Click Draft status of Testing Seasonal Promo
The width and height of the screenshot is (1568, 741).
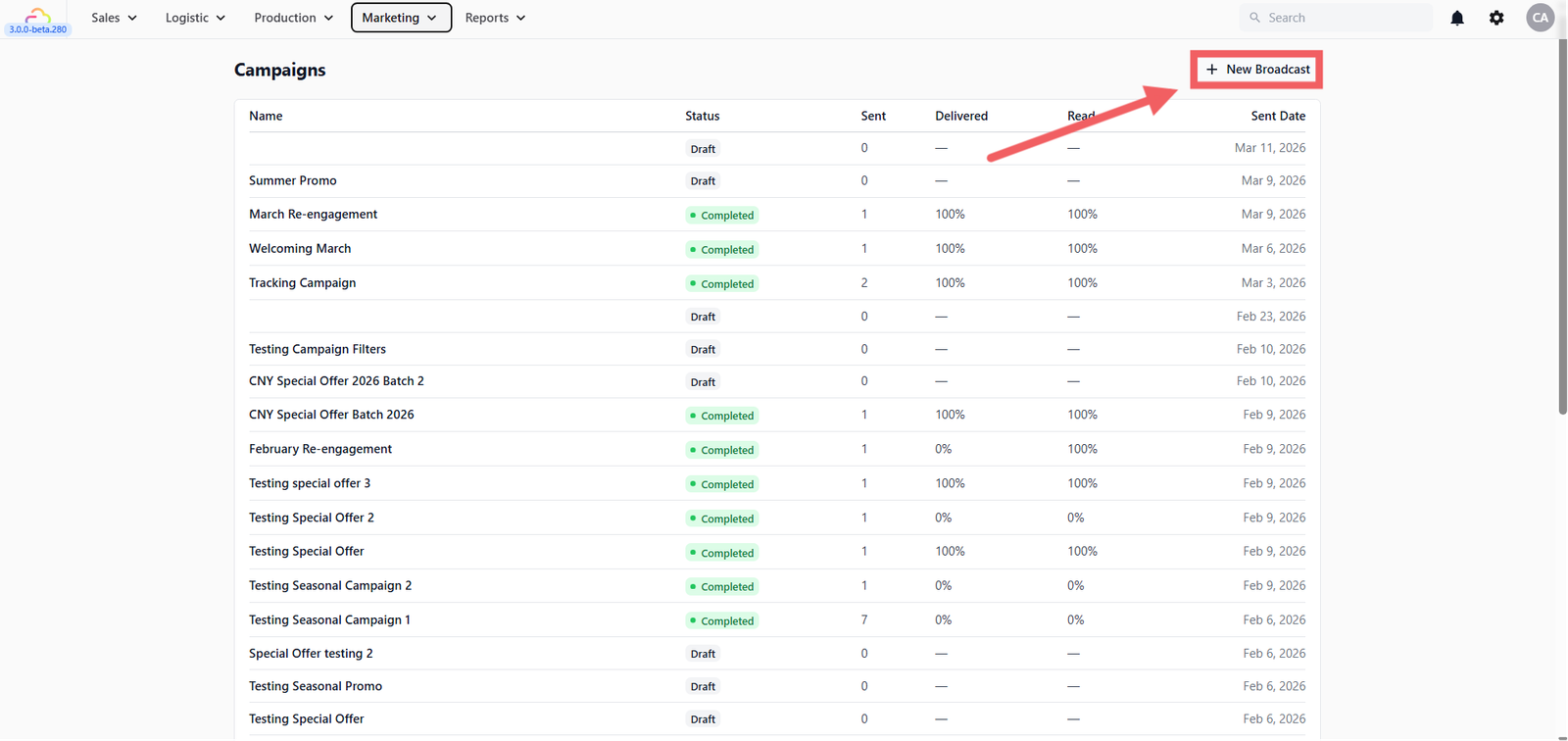703,687
